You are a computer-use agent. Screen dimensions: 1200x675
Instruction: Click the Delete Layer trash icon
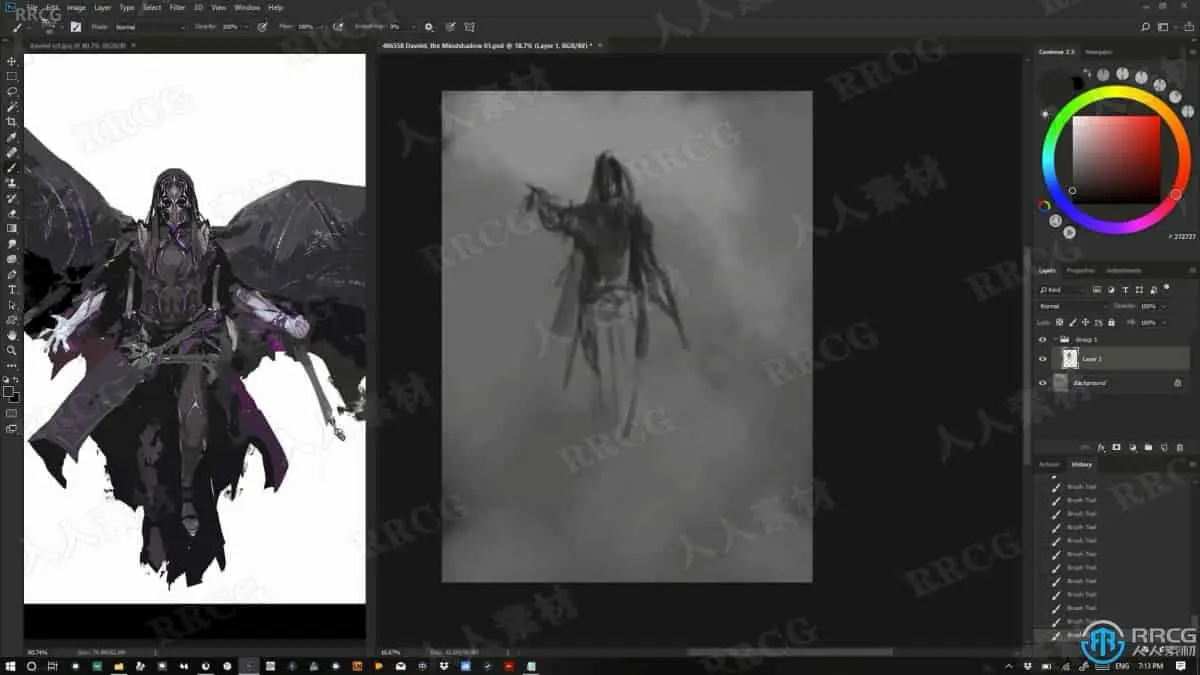coord(1180,447)
